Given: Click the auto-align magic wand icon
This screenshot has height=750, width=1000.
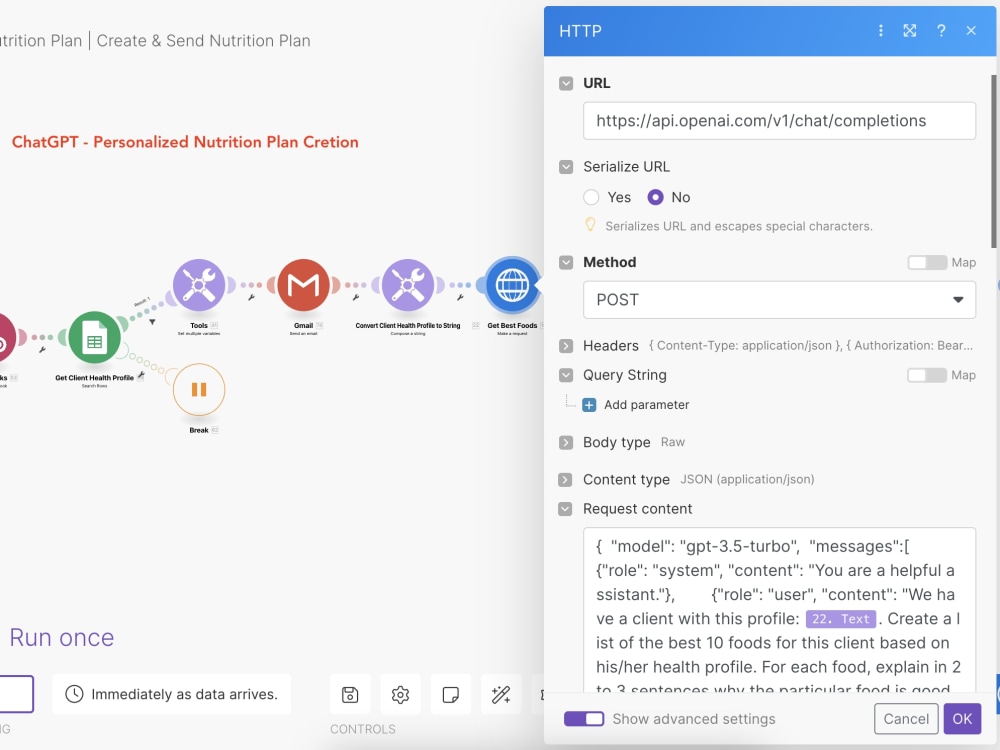Looking at the screenshot, I should tap(501, 695).
